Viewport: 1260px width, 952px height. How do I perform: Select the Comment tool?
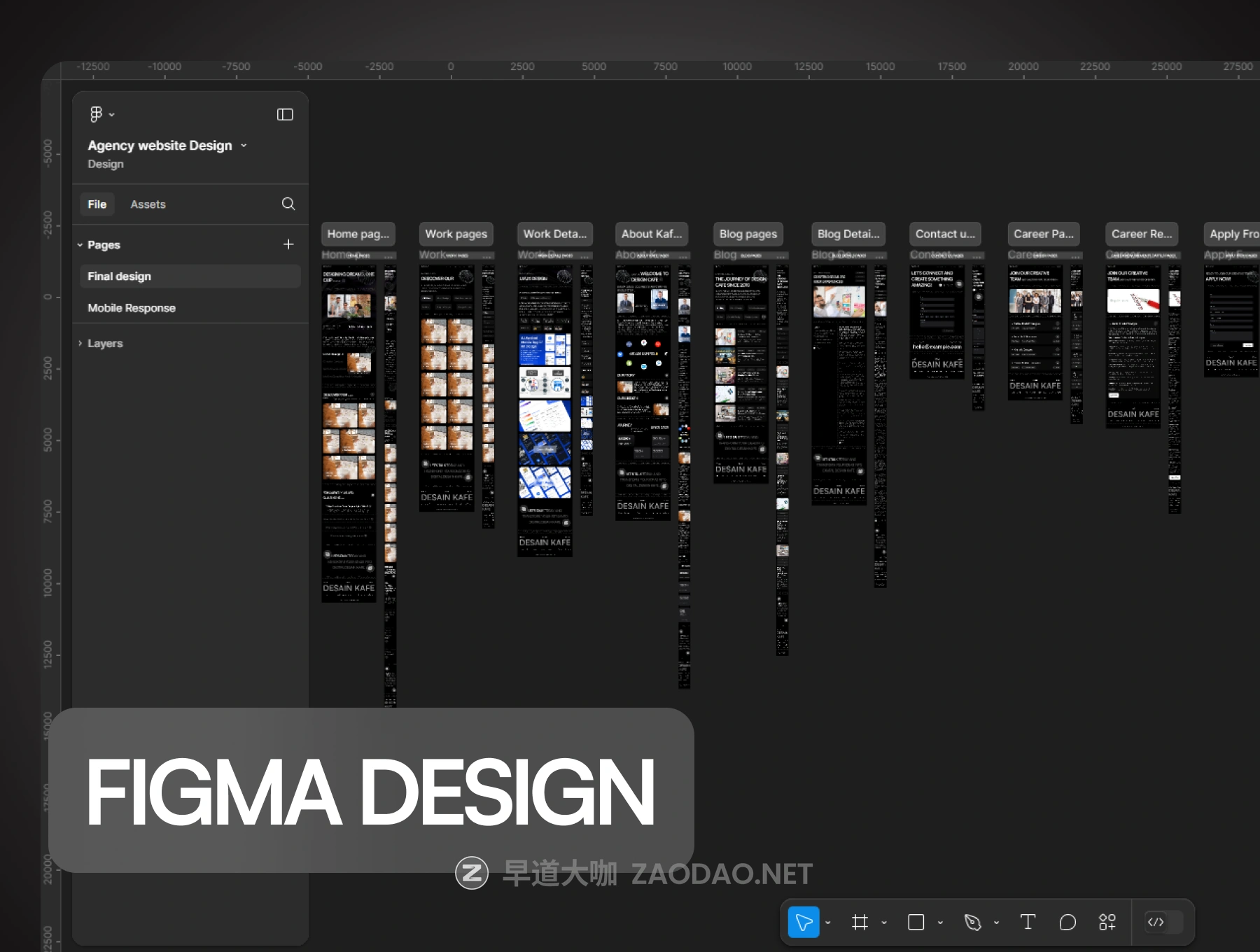click(x=1067, y=922)
